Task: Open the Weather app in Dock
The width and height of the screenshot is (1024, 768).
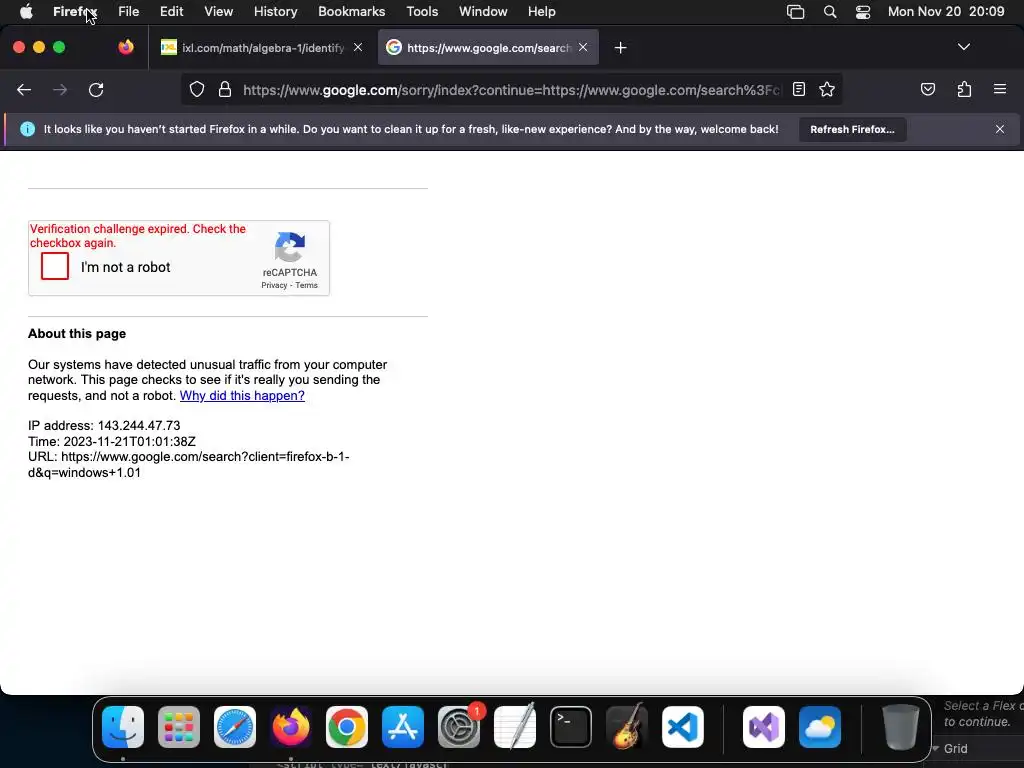Action: [820, 727]
